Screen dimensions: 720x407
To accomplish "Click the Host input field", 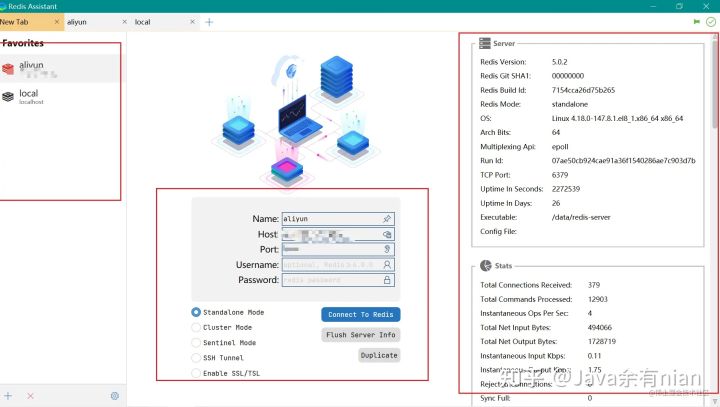I will point(338,234).
